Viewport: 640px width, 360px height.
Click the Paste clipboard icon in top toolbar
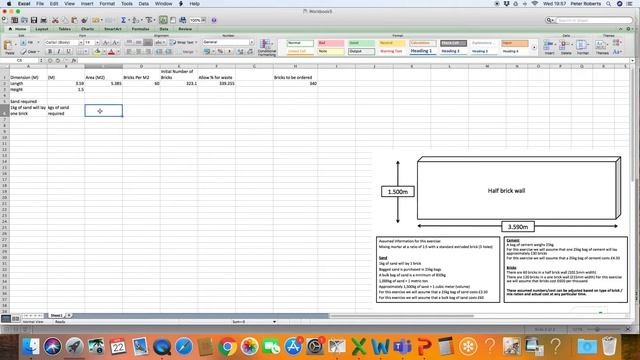74,20
